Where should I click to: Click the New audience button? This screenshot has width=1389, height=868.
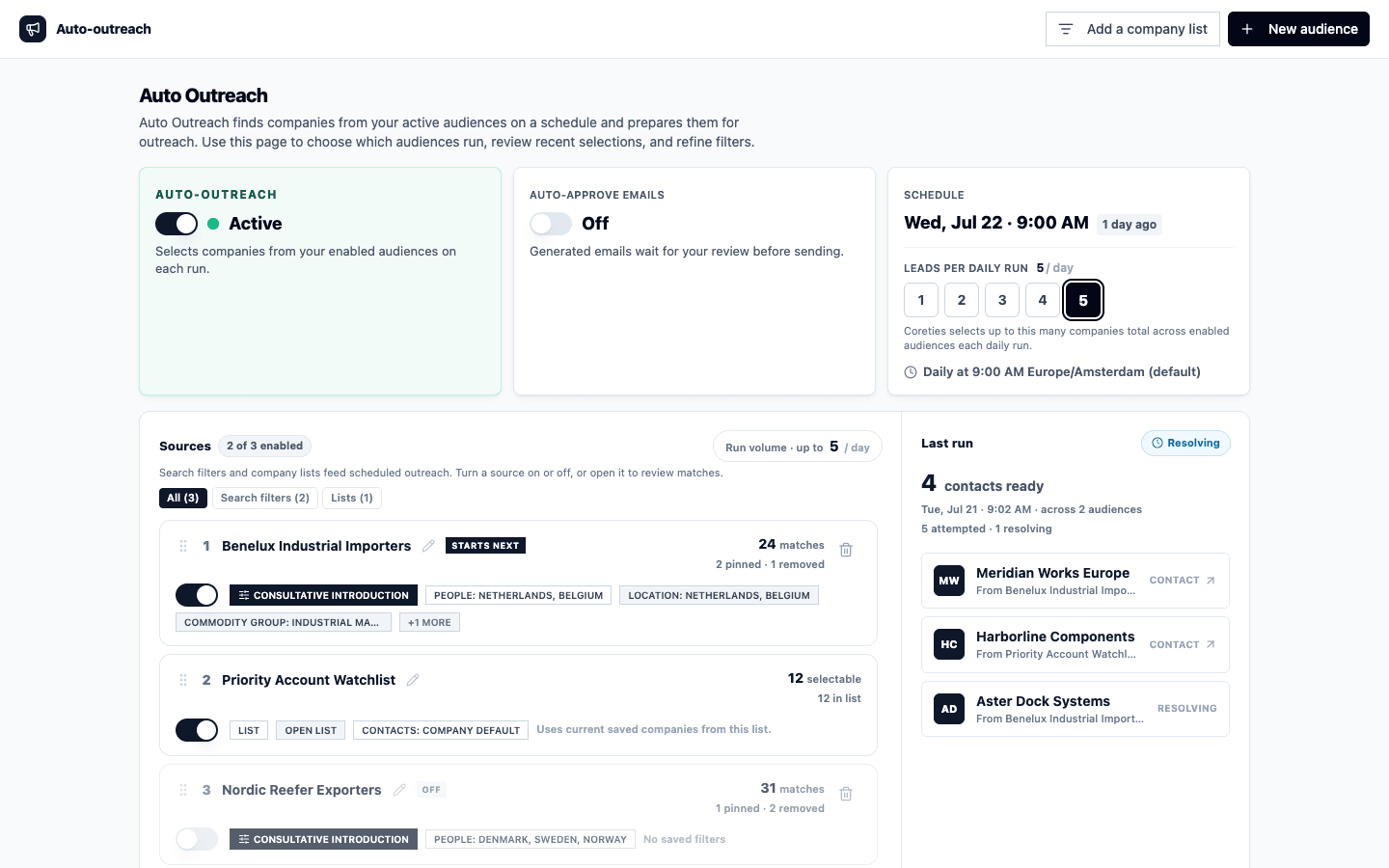tap(1298, 29)
